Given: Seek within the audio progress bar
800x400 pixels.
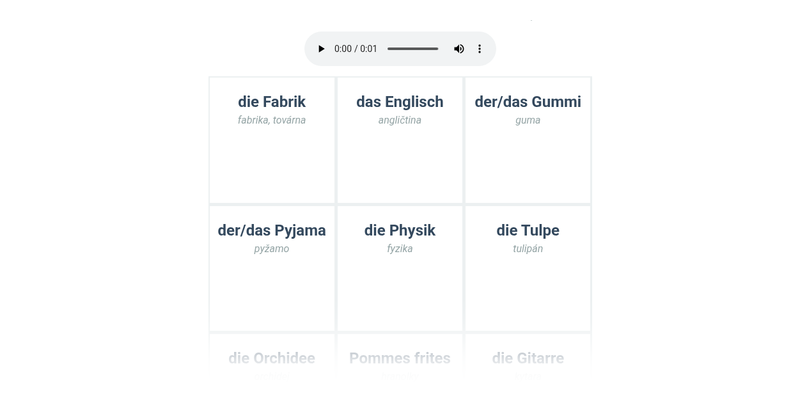Looking at the screenshot, I should (413, 49).
